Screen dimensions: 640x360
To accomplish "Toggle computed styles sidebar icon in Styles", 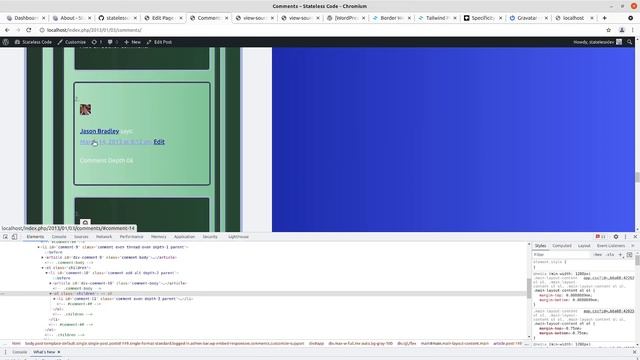I will [629, 255].
